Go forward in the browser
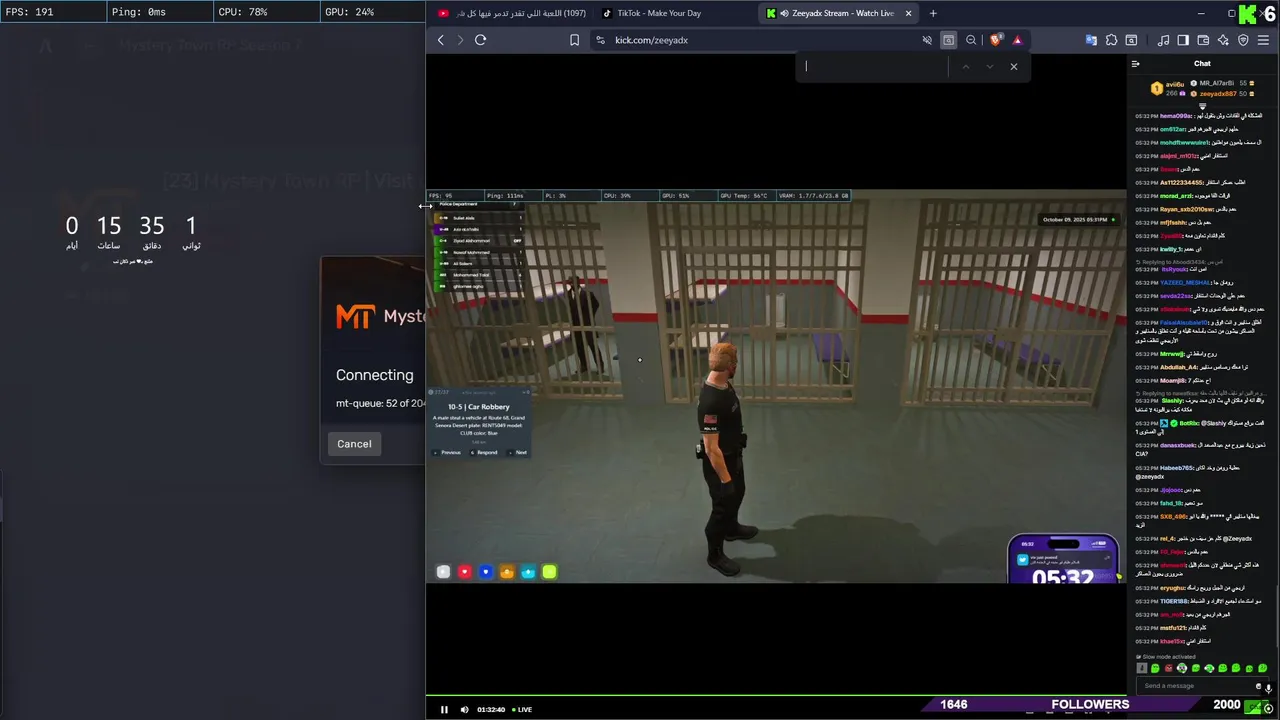 (460, 40)
